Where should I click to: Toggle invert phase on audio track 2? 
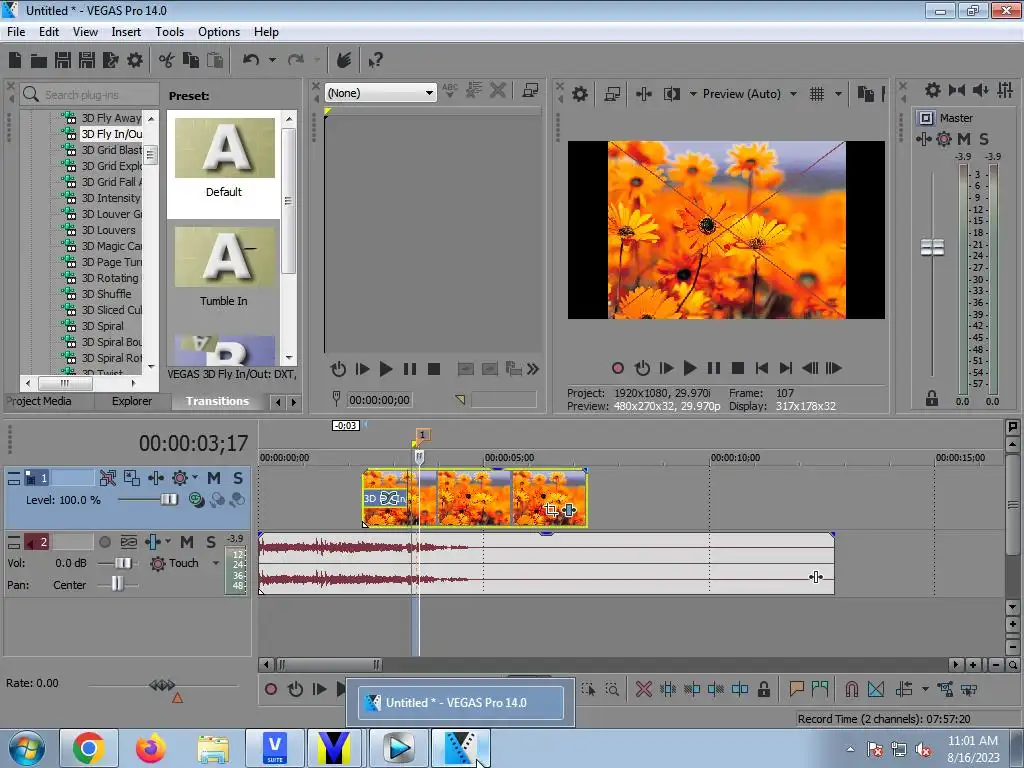pos(129,542)
